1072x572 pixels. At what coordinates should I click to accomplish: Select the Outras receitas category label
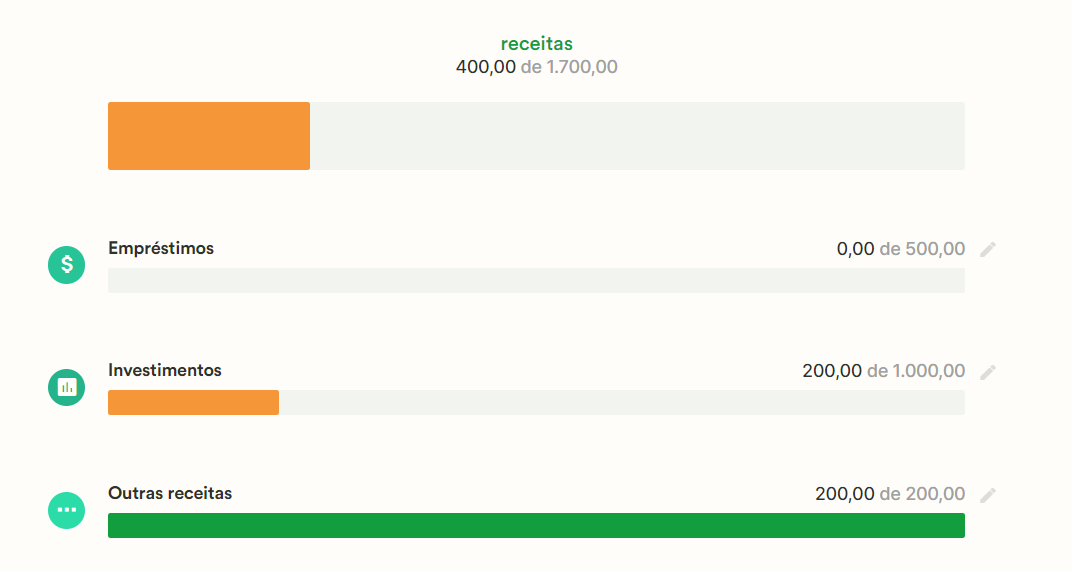[170, 493]
